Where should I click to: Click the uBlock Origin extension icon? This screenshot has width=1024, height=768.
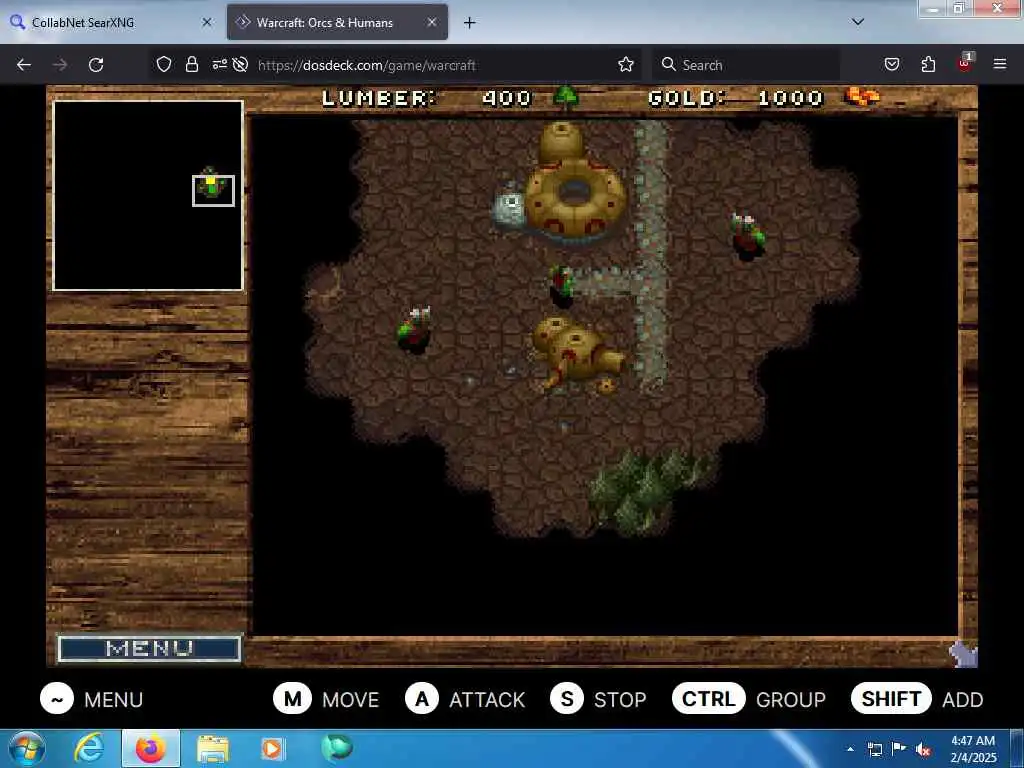pos(965,63)
